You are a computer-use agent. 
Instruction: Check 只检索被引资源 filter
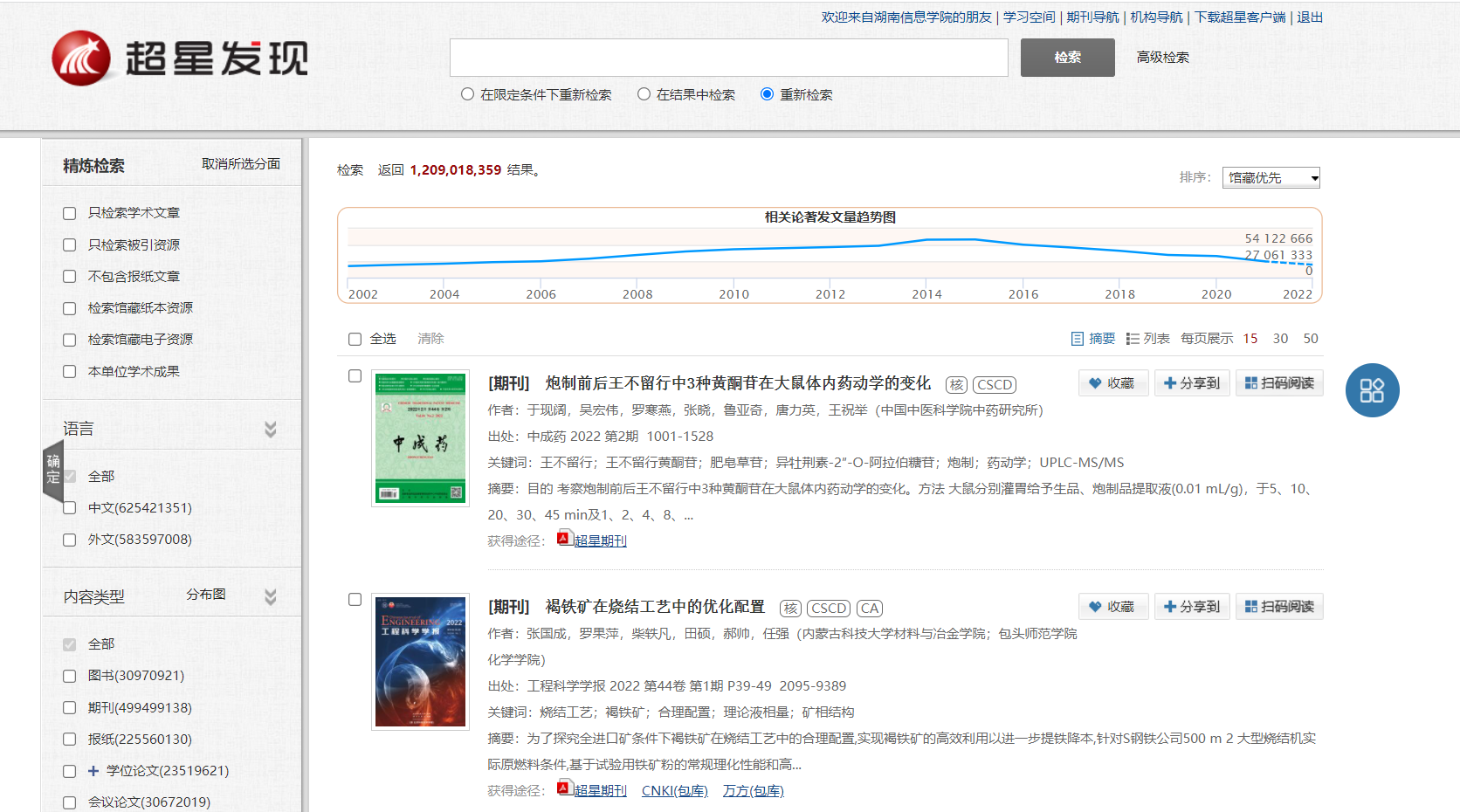[70, 245]
